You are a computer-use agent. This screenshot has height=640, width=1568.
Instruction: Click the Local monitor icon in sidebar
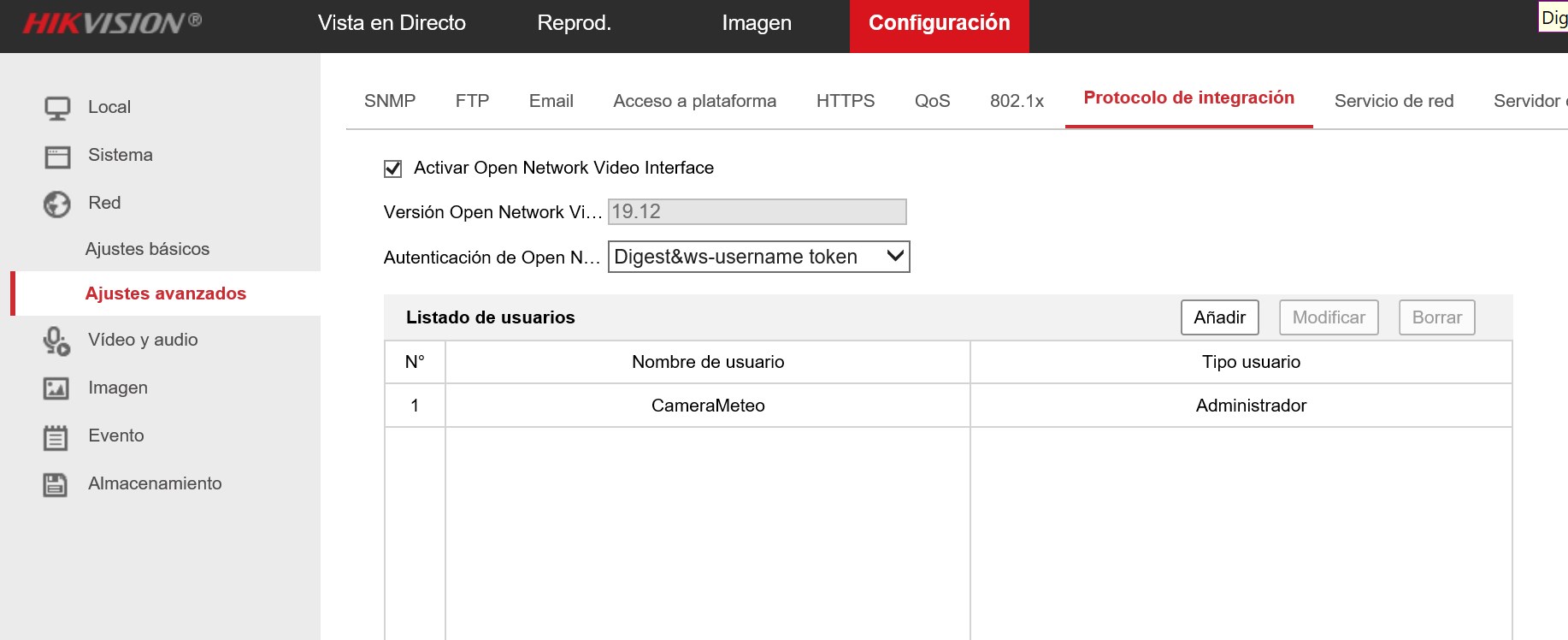[57, 108]
